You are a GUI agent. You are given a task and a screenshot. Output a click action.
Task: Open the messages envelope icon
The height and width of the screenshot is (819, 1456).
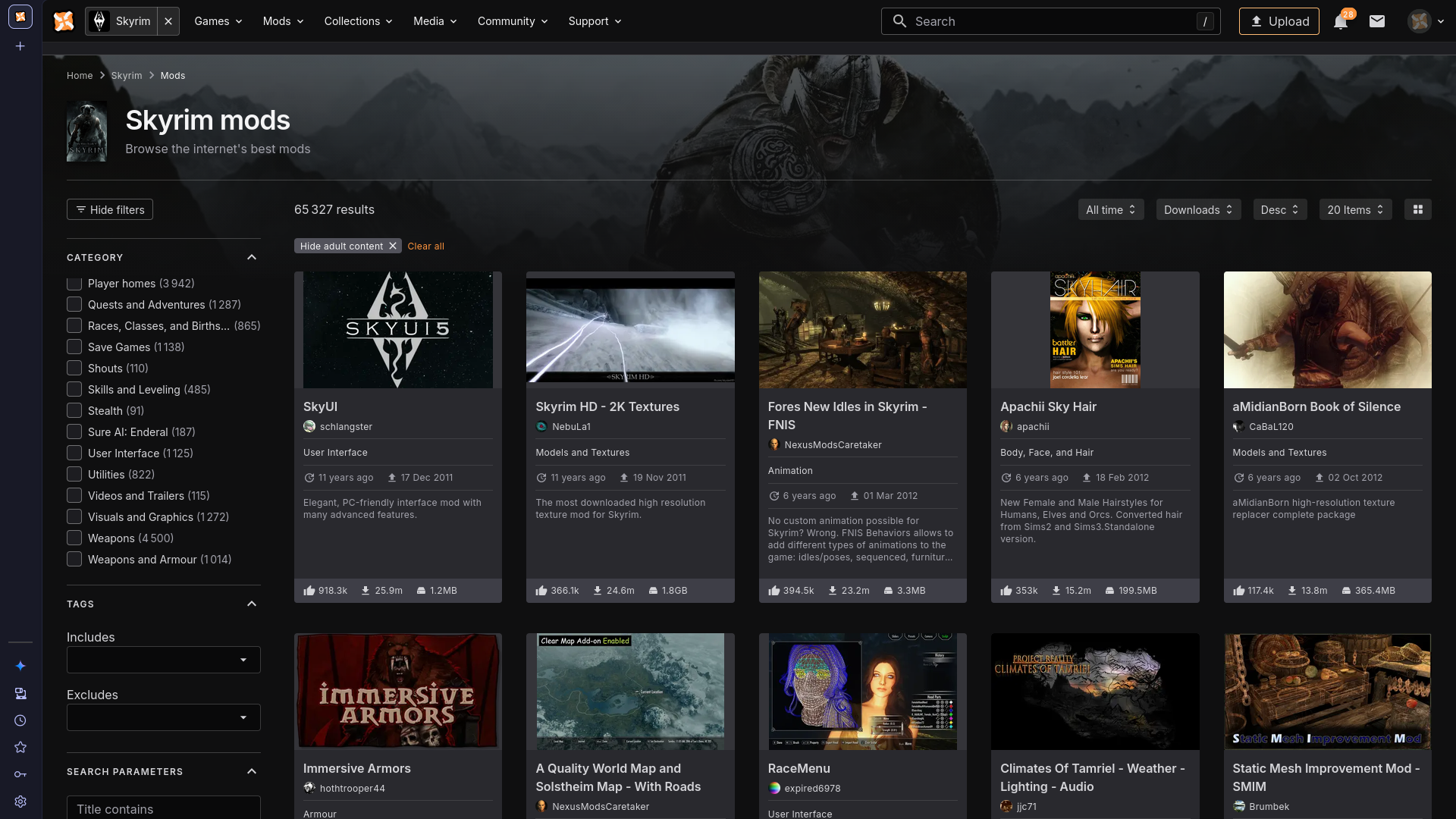[1377, 21]
